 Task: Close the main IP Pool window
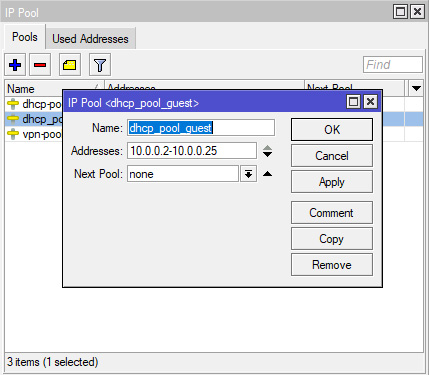click(x=417, y=12)
